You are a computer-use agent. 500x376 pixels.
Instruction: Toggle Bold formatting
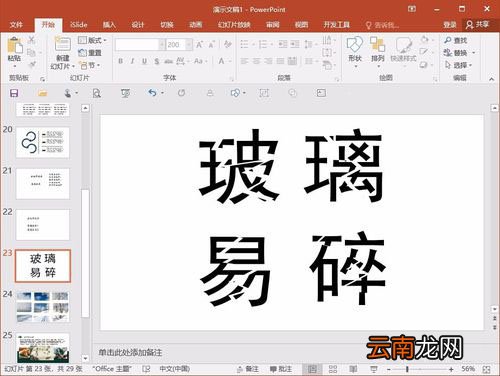click(121, 61)
